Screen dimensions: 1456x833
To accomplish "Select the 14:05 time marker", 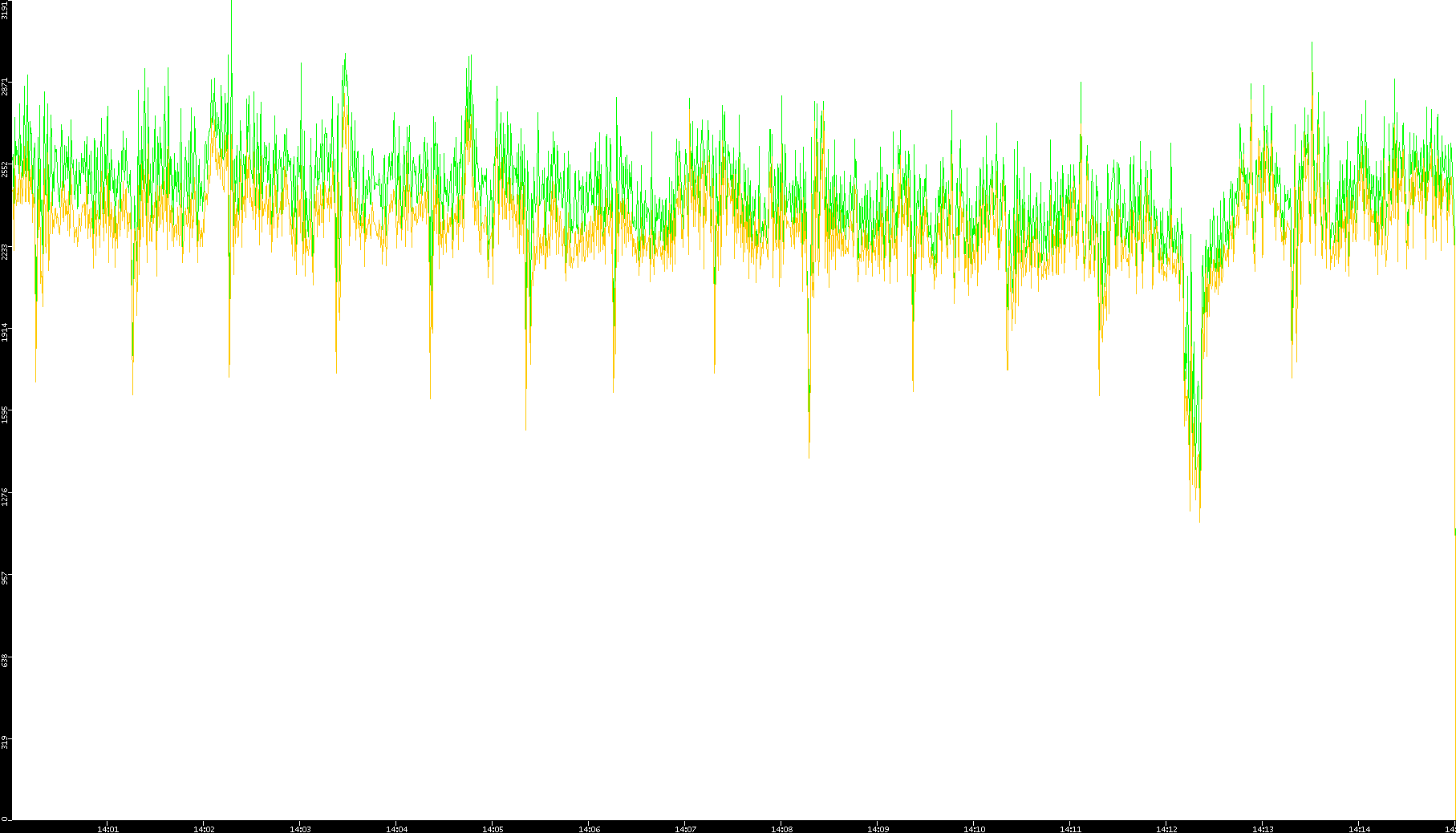I will pos(493,828).
